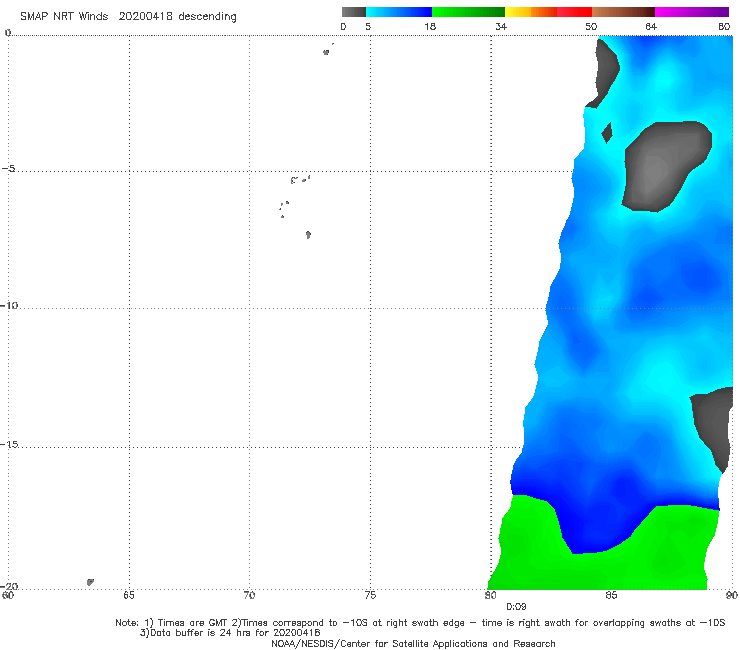The width and height of the screenshot is (740, 650).
Task: Click the "85" longitude axis label
Action: coord(611,595)
